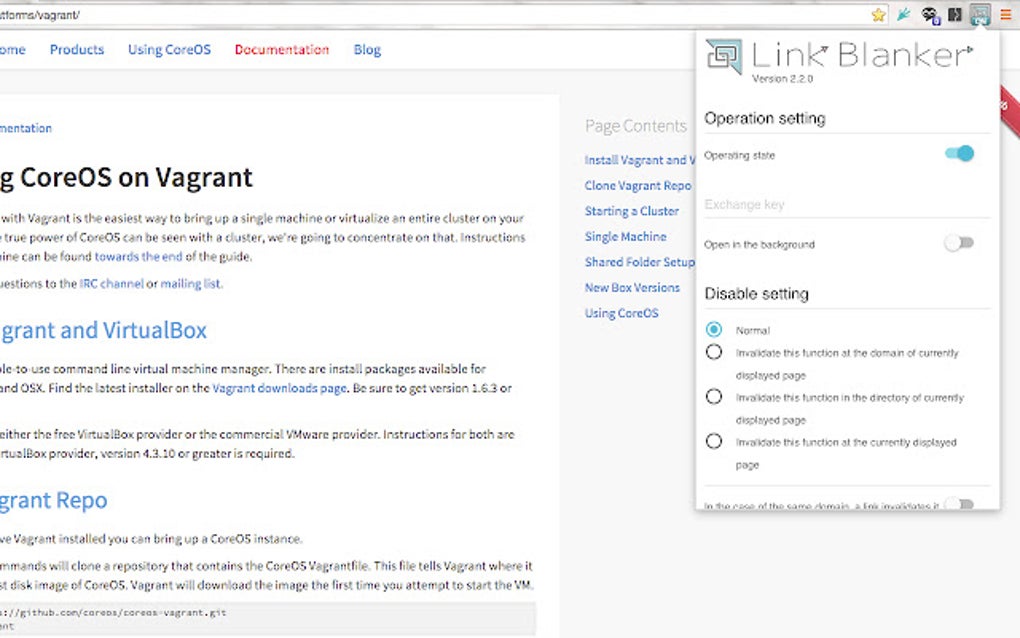Select the Normal disable setting
1020x638 pixels.
click(715, 329)
